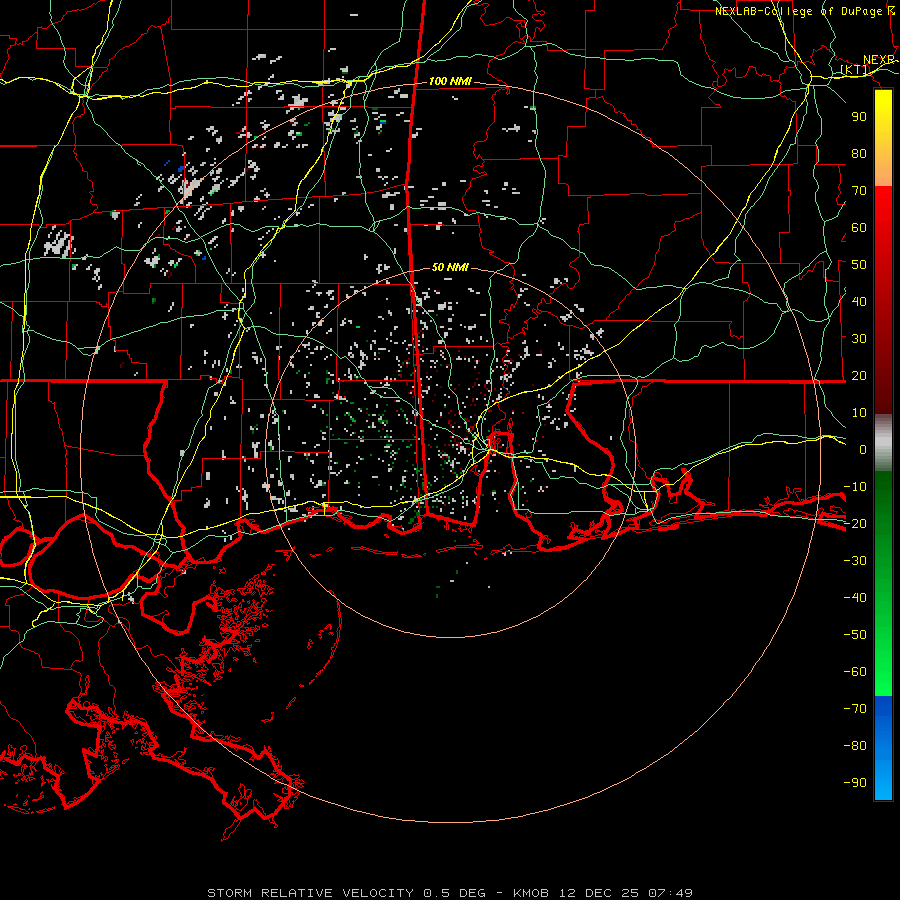Image resolution: width=900 pixels, height=900 pixels.
Task: Click the 100 NMI range ring label
Action: [450, 82]
